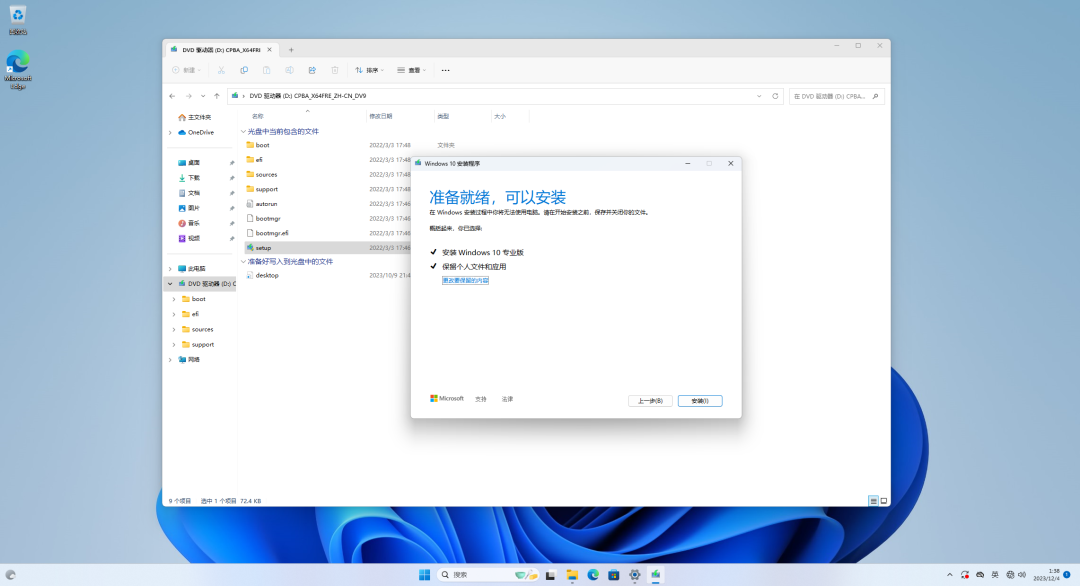Image resolution: width=1080 pixels, height=586 pixels.
Task: Click the volume icon in system tray
Action: (1022, 575)
